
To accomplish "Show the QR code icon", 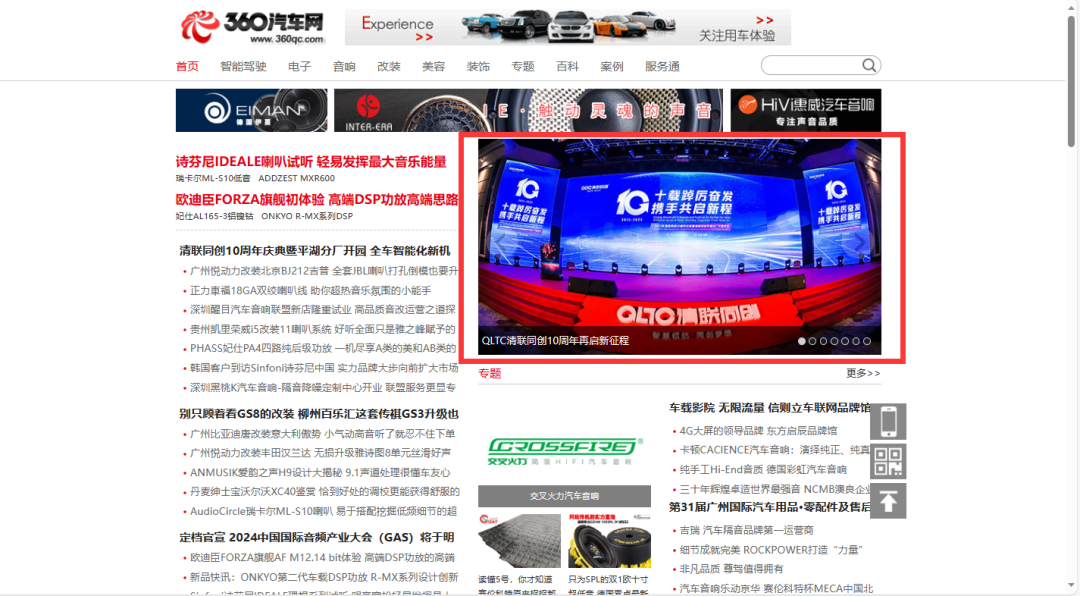I will click(x=888, y=461).
